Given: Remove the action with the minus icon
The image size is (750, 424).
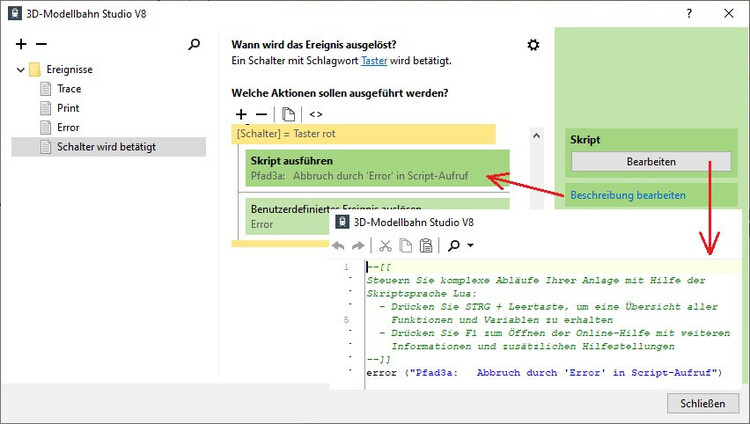Looking at the screenshot, I should coord(261,114).
